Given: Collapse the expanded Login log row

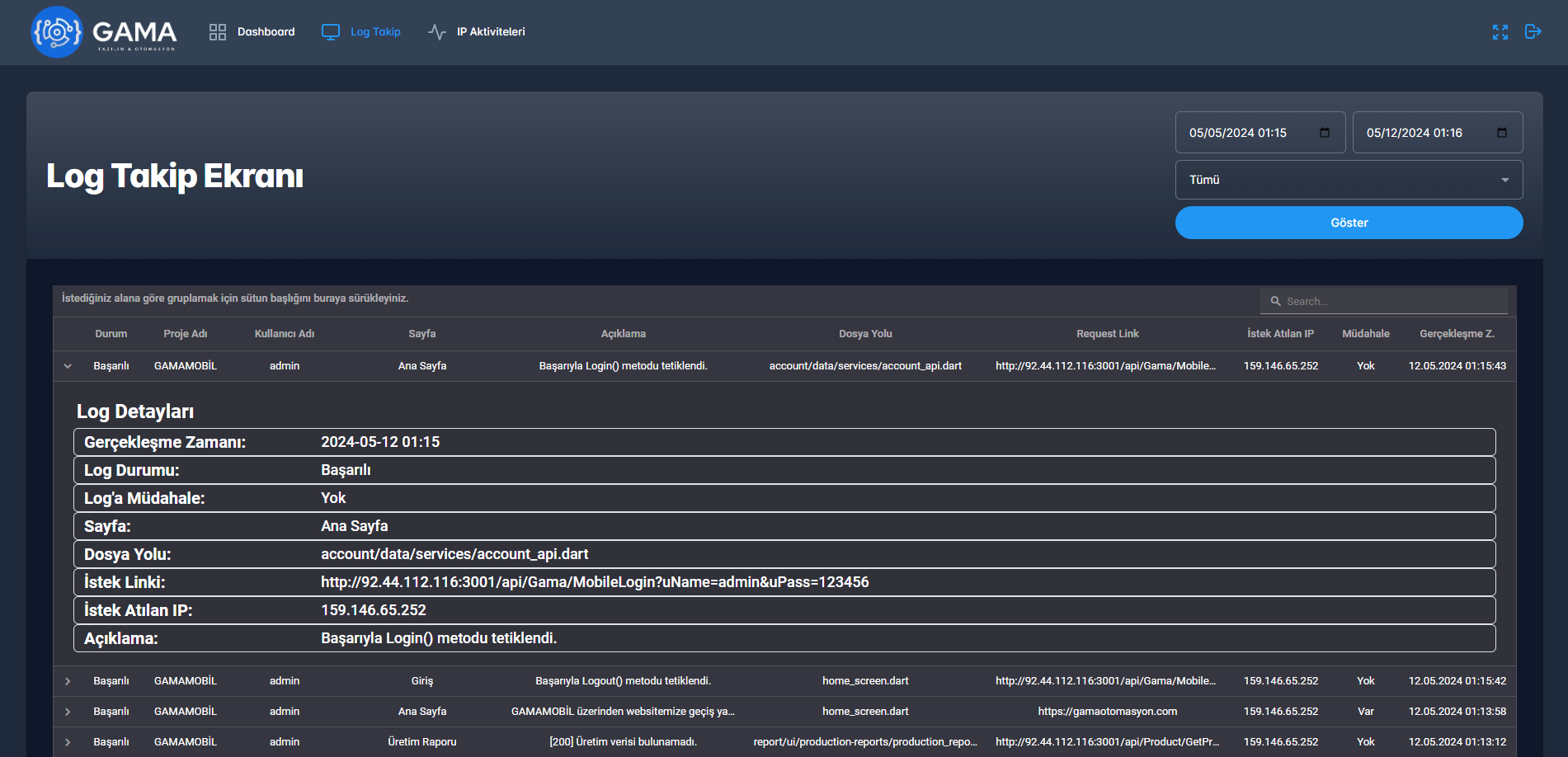Looking at the screenshot, I should (68, 366).
